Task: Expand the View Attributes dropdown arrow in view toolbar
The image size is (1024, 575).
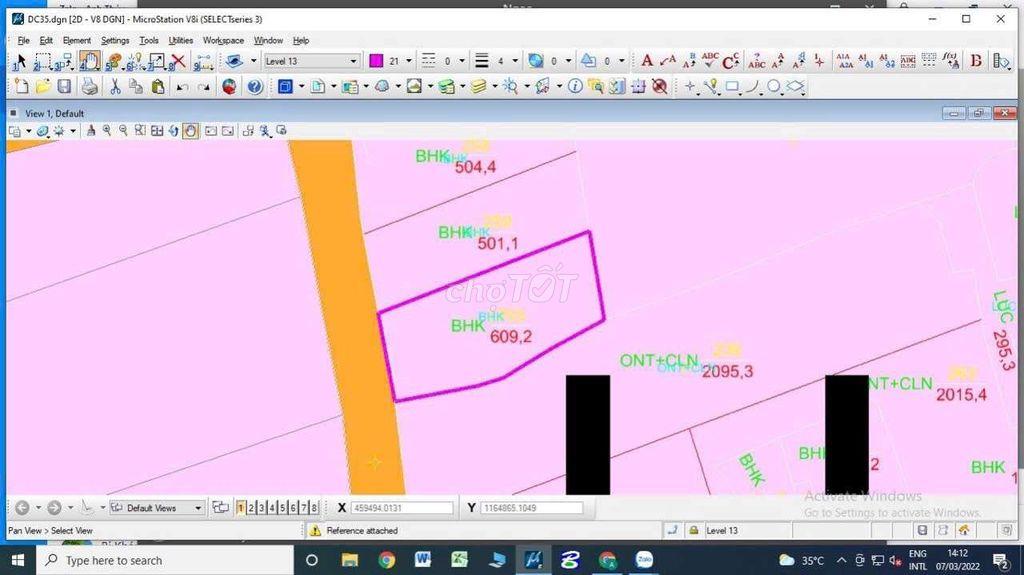Action: click(x=28, y=131)
